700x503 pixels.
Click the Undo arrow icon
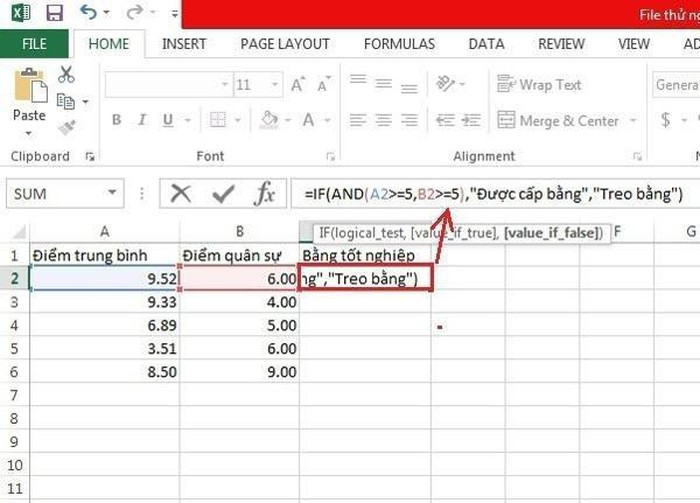pyautogui.click(x=89, y=14)
